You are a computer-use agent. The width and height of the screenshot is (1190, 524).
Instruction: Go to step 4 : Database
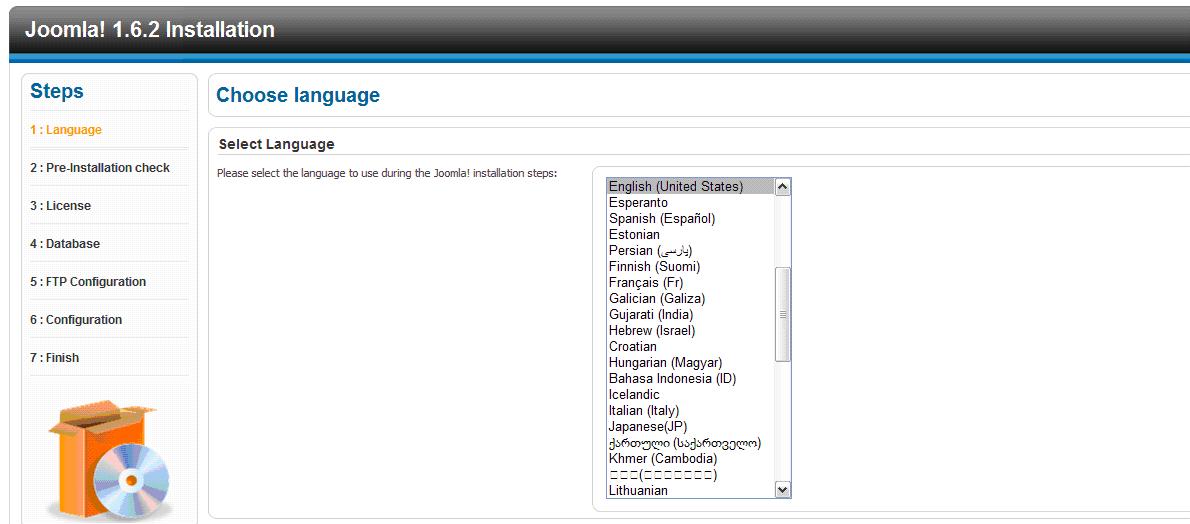(x=65, y=244)
